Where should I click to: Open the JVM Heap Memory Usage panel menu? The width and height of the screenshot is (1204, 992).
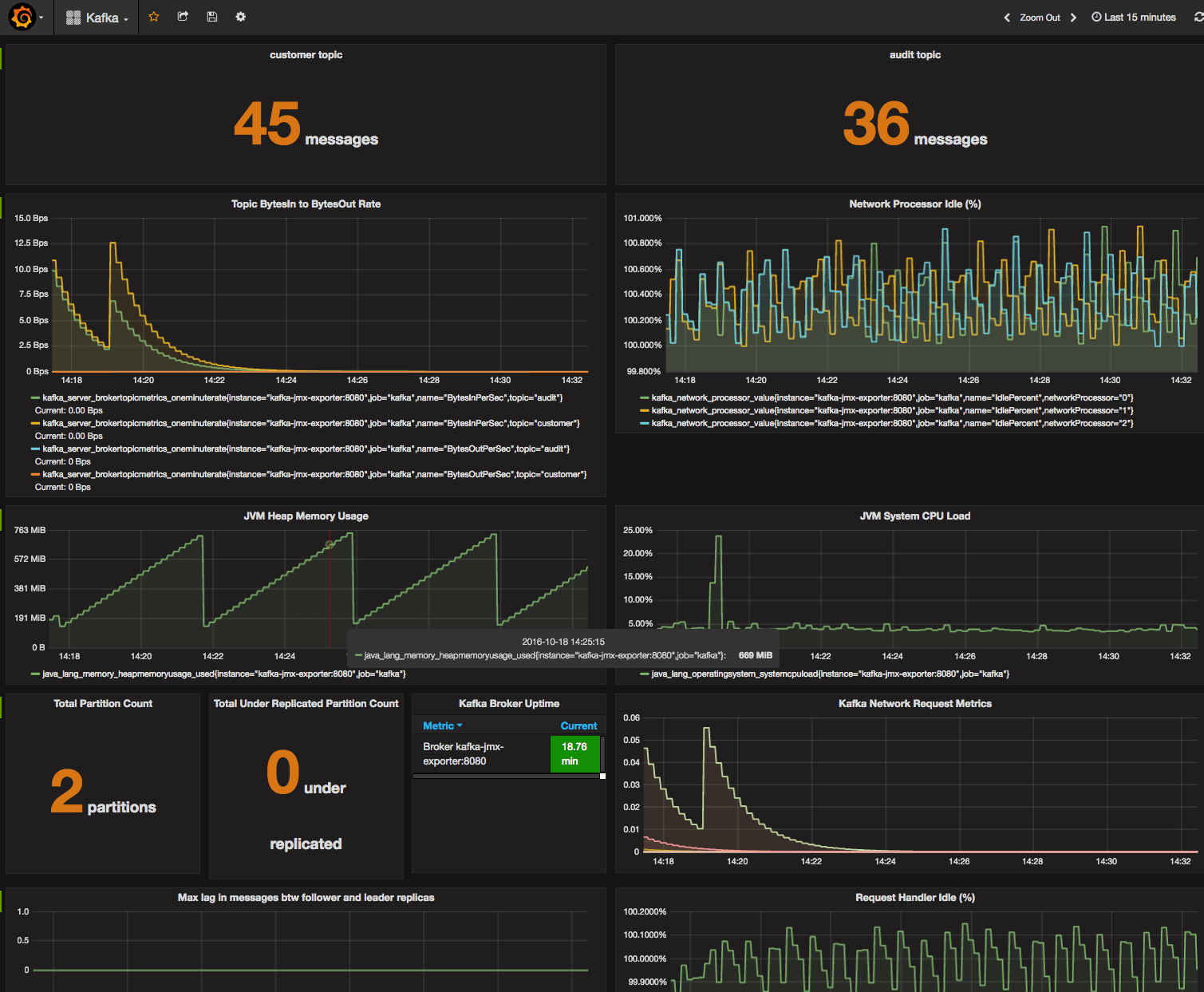306,516
